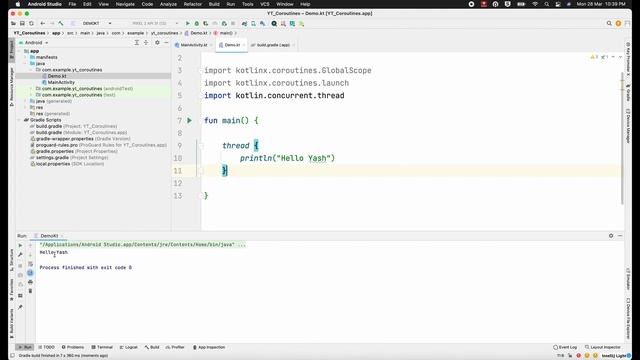Open the Pixel device selector dropdown
Screen dimensions: 640x360
coord(155,24)
